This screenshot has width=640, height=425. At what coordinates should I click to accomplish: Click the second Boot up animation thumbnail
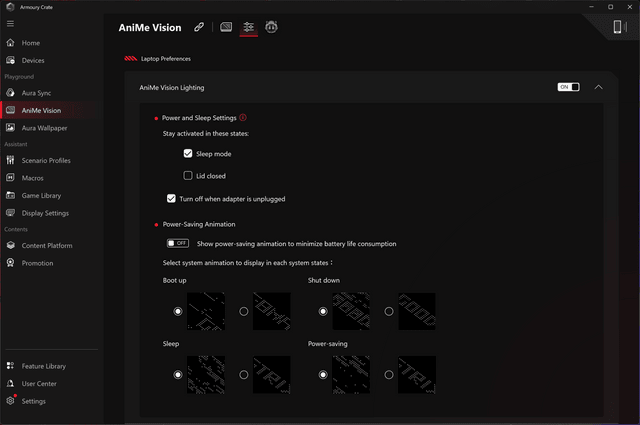pos(272,311)
